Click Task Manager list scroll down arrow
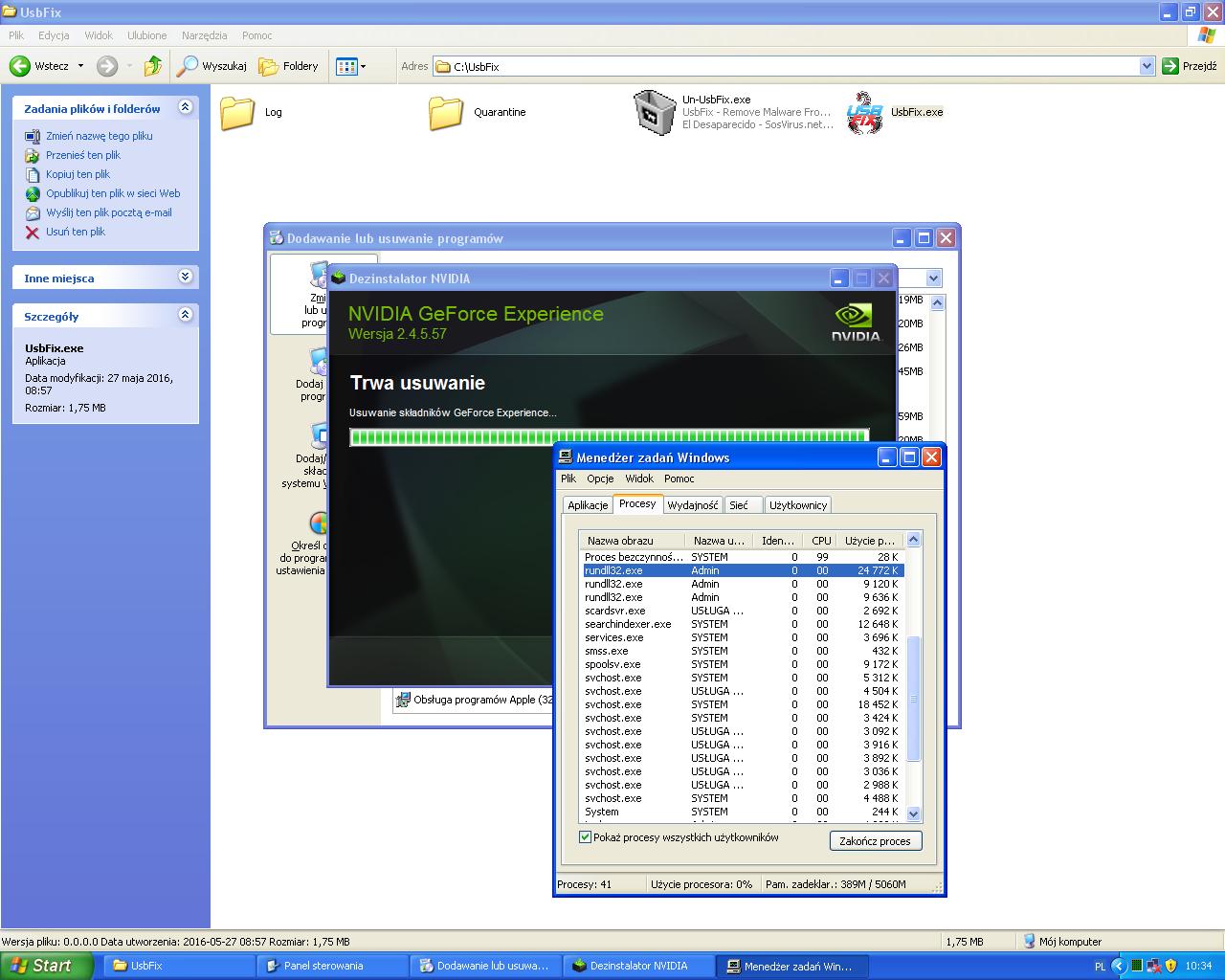Image resolution: width=1225 pixels, height=980 pixels. click(913, 814)
